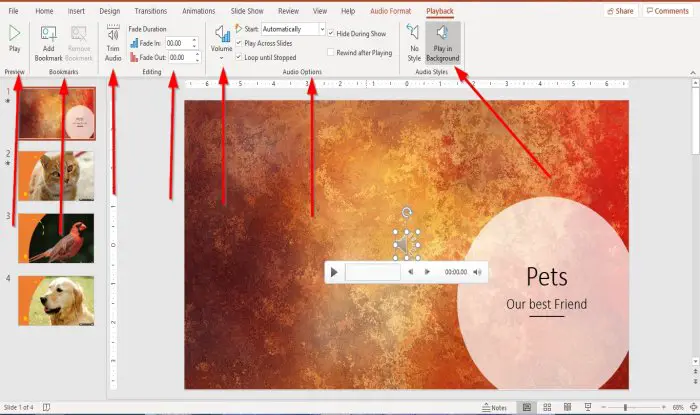Viewport: 700px width, 415px height.
Task: Play the audio from the on-slide player
Action: 334,272
